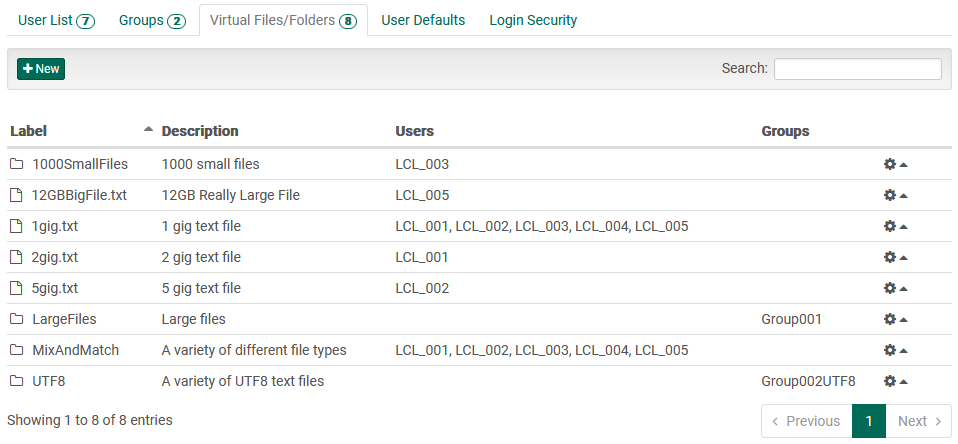Viewport: 958px width, 444px height.
Task: Click the Next pagination button
Action: (919, 421)
